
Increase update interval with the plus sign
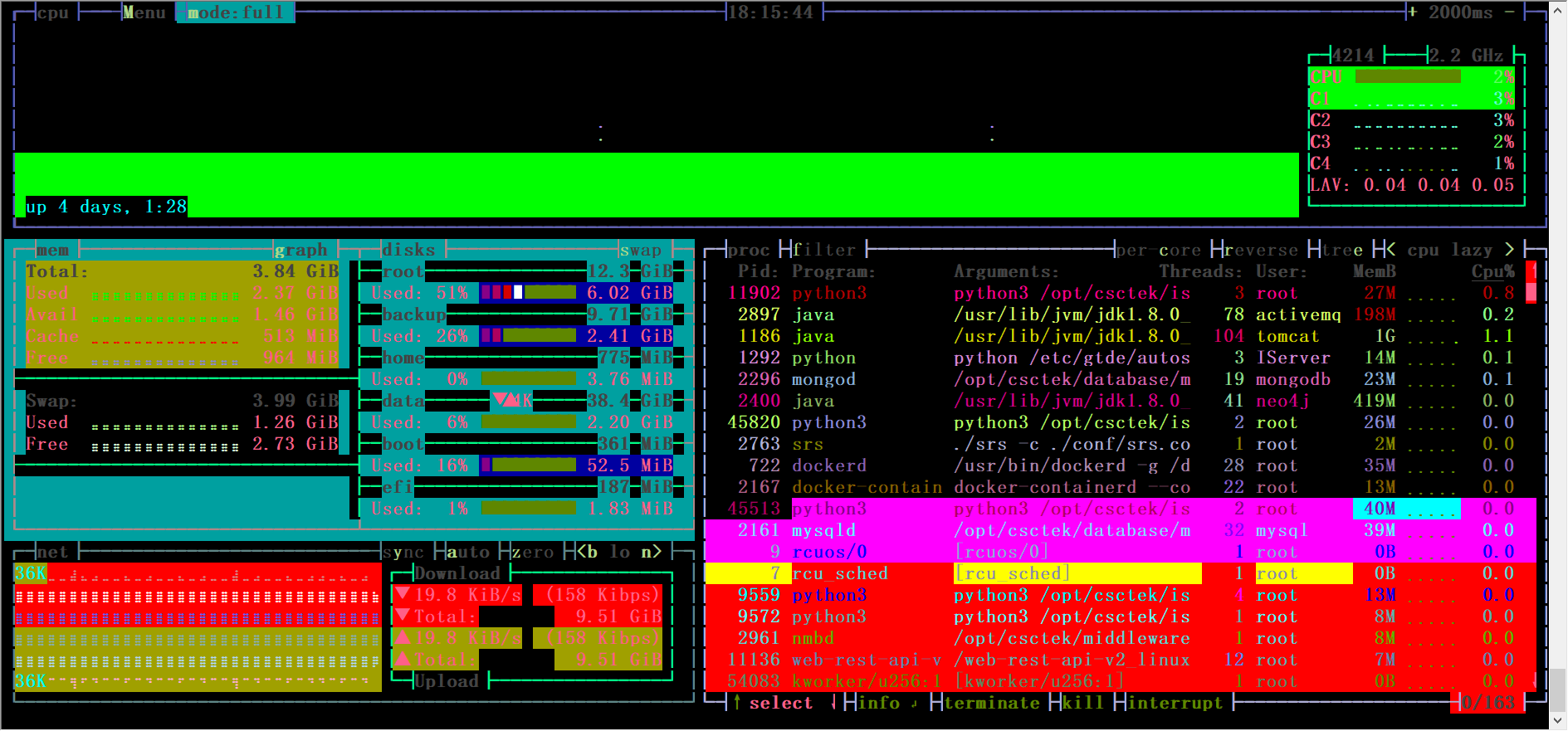pos(1412,12)
